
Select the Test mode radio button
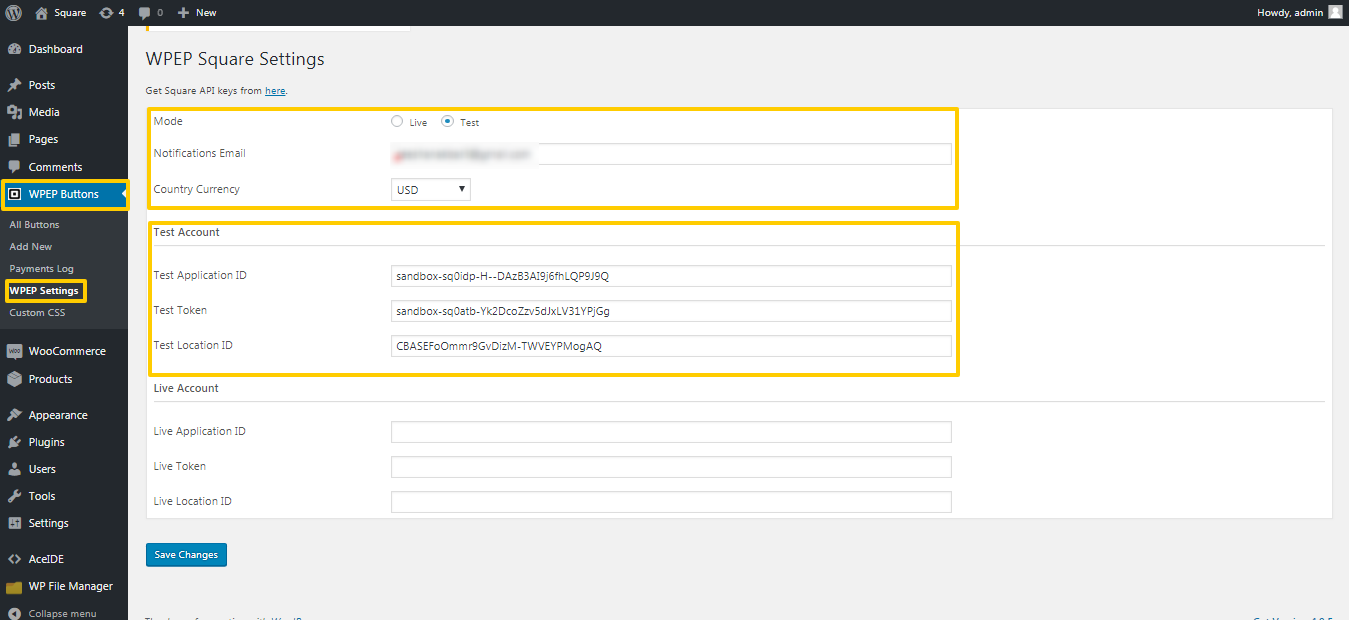click(447, 122)
